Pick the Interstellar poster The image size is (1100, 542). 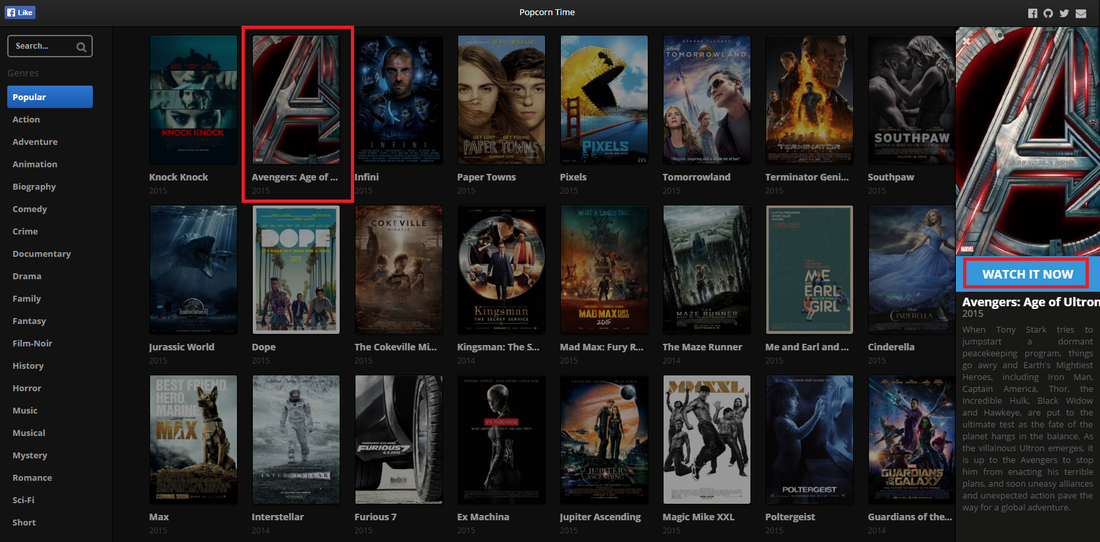click(x=295, y=440)
